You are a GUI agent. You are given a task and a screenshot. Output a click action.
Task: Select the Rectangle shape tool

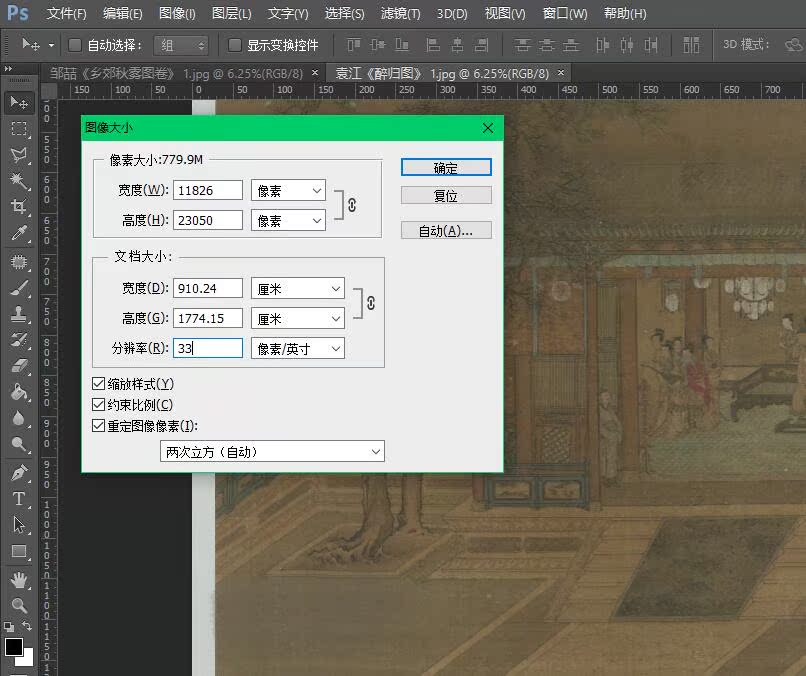[19, 551]
